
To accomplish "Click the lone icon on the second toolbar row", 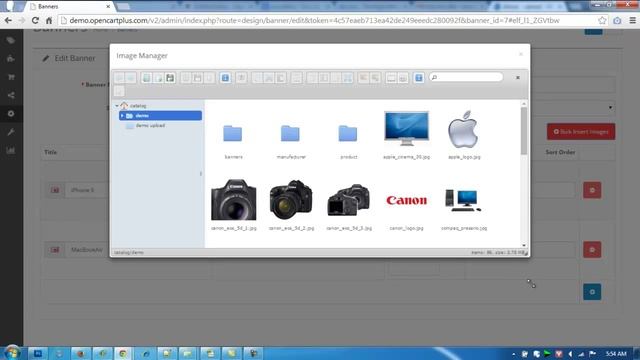I will [x=119, y=91].
